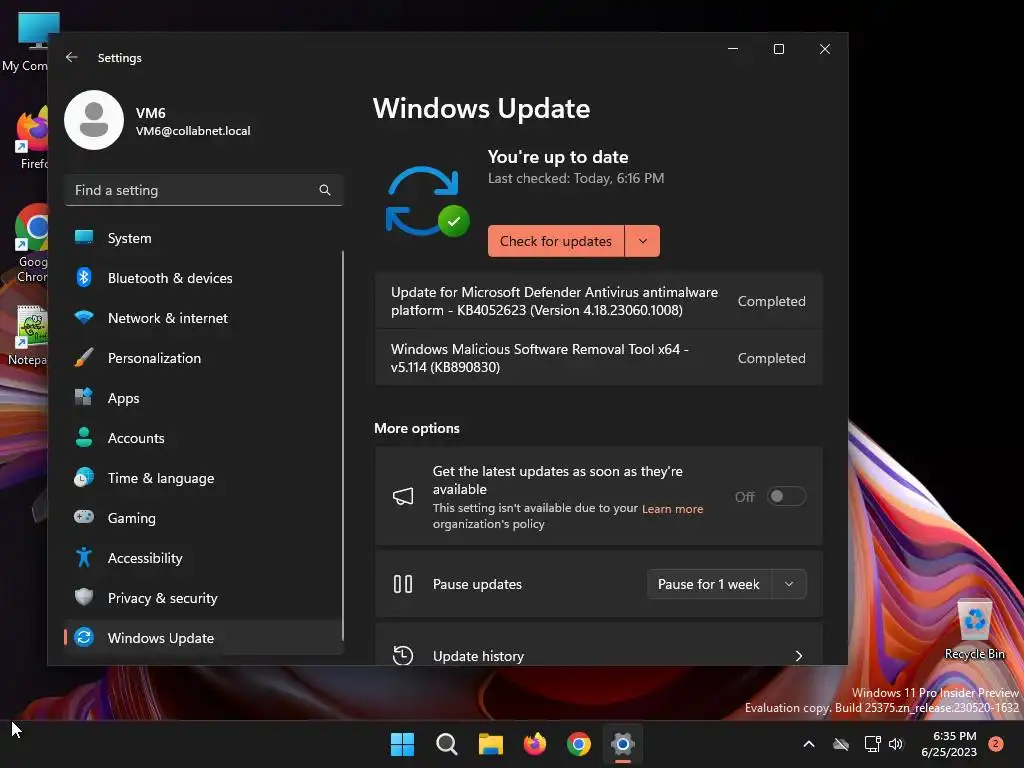Click the Personalization paintbrush icon
Viewport: 1024px width, 768px height.
click(84, 358)
